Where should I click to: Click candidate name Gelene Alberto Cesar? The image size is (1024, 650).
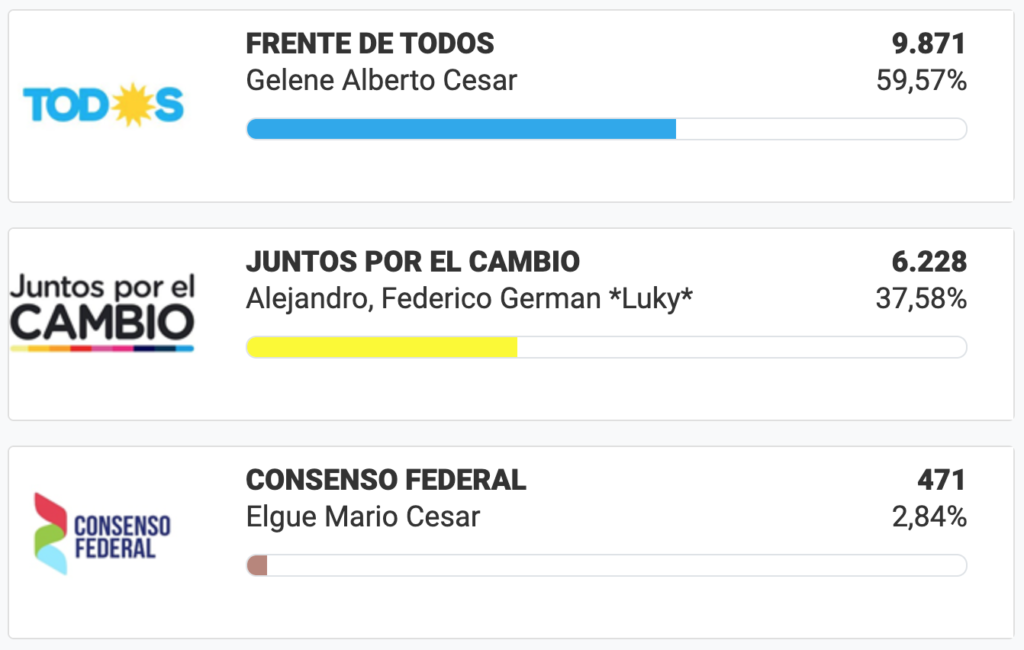click(x=381, y=80)
